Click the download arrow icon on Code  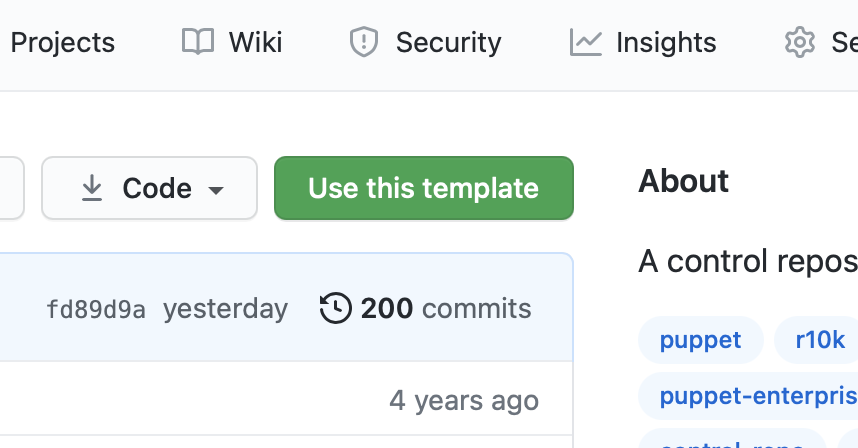(92, 188)
